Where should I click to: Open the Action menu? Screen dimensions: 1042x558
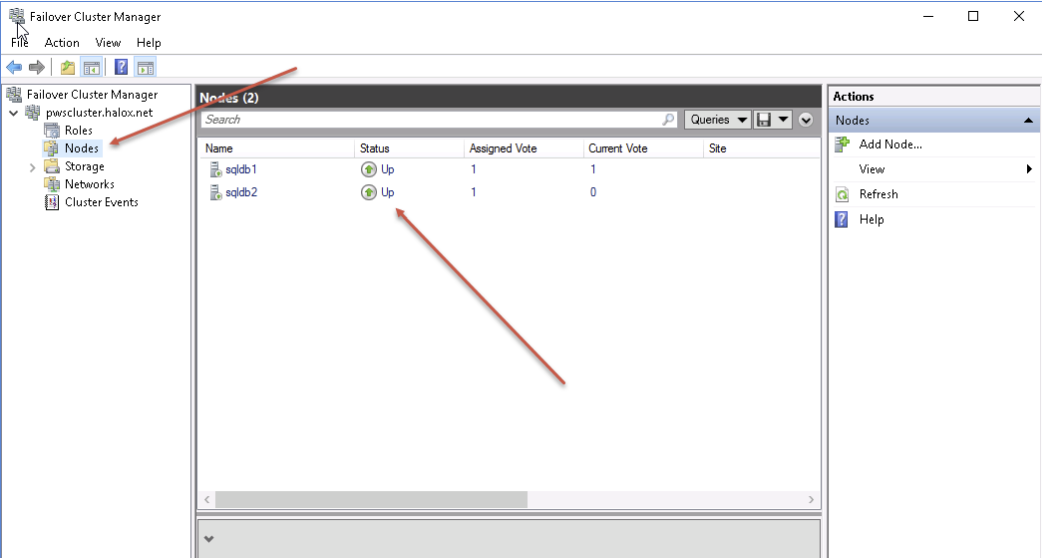coord(62,43)
